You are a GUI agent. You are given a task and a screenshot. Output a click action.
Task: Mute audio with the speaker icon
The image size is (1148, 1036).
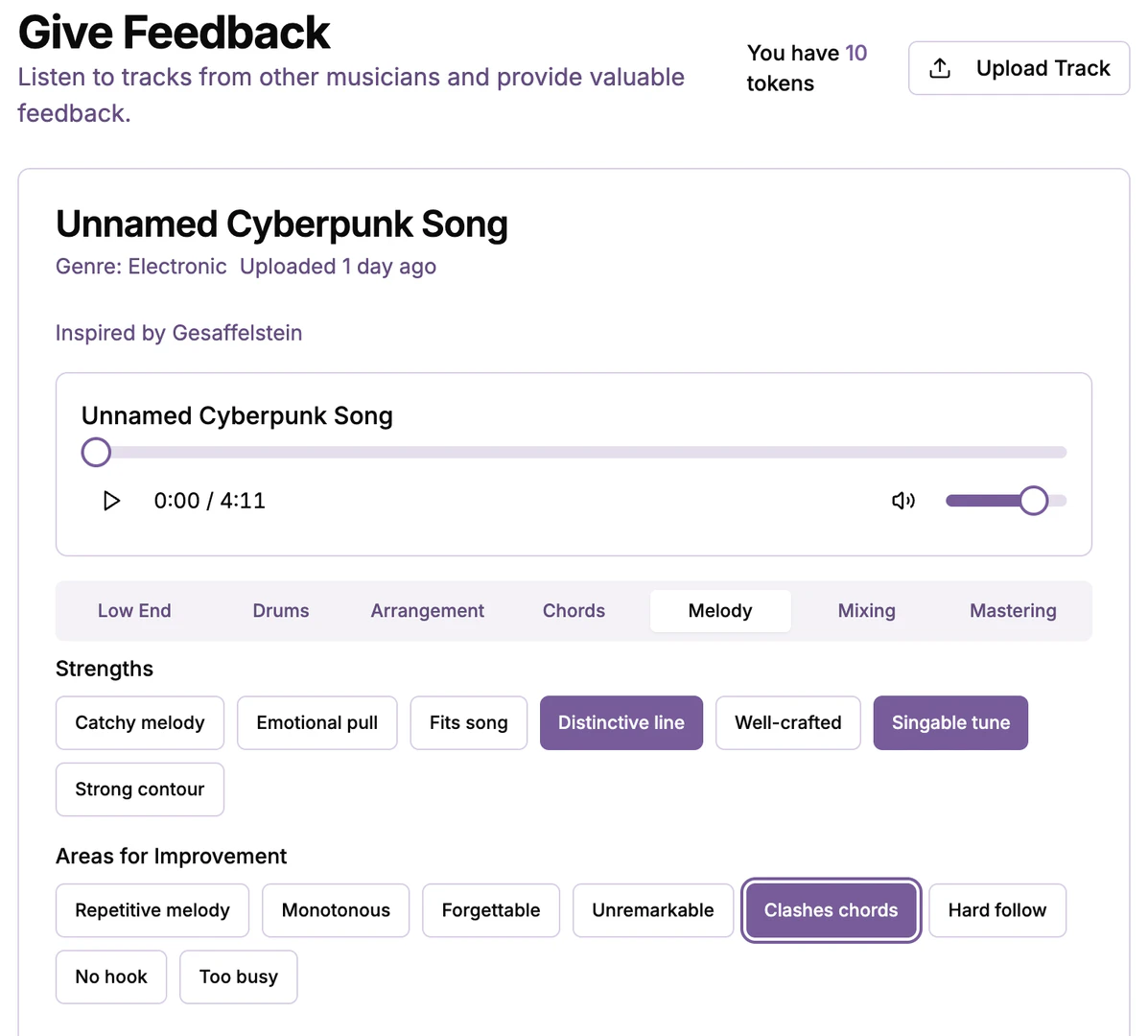tap(902, 501)
